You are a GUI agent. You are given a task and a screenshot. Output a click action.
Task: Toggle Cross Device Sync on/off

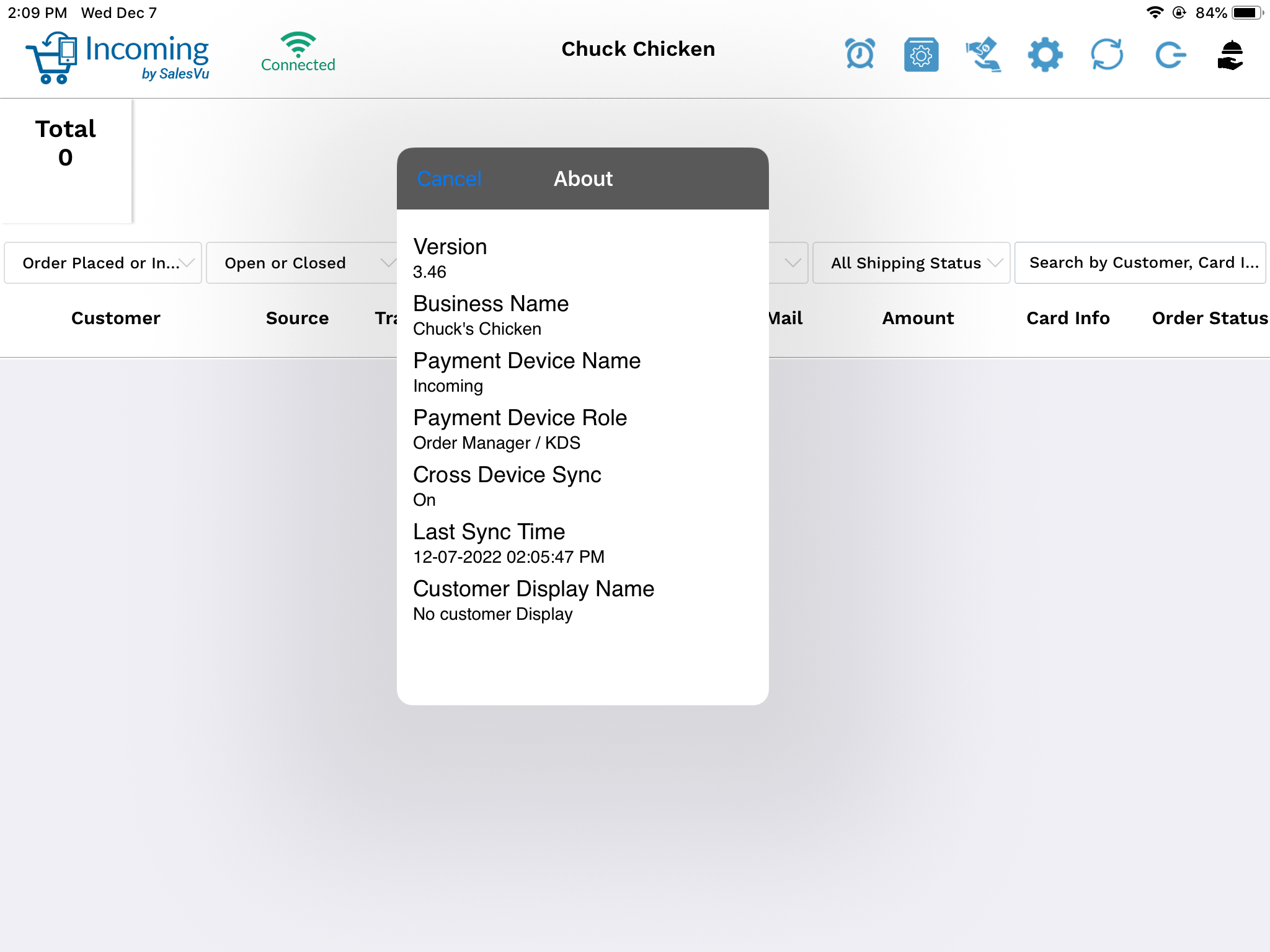pos(507,485)
